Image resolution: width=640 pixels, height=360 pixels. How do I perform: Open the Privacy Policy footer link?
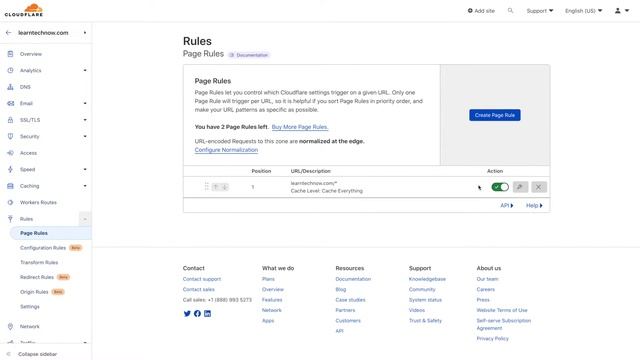pos(493,338)
